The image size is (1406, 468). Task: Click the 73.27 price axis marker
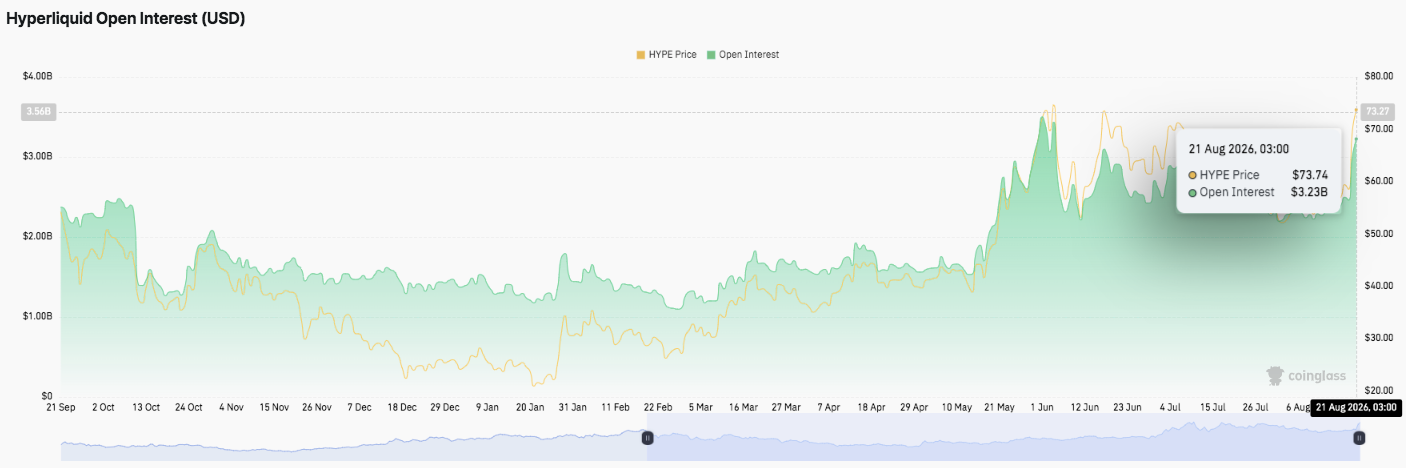pos(1377,111)
